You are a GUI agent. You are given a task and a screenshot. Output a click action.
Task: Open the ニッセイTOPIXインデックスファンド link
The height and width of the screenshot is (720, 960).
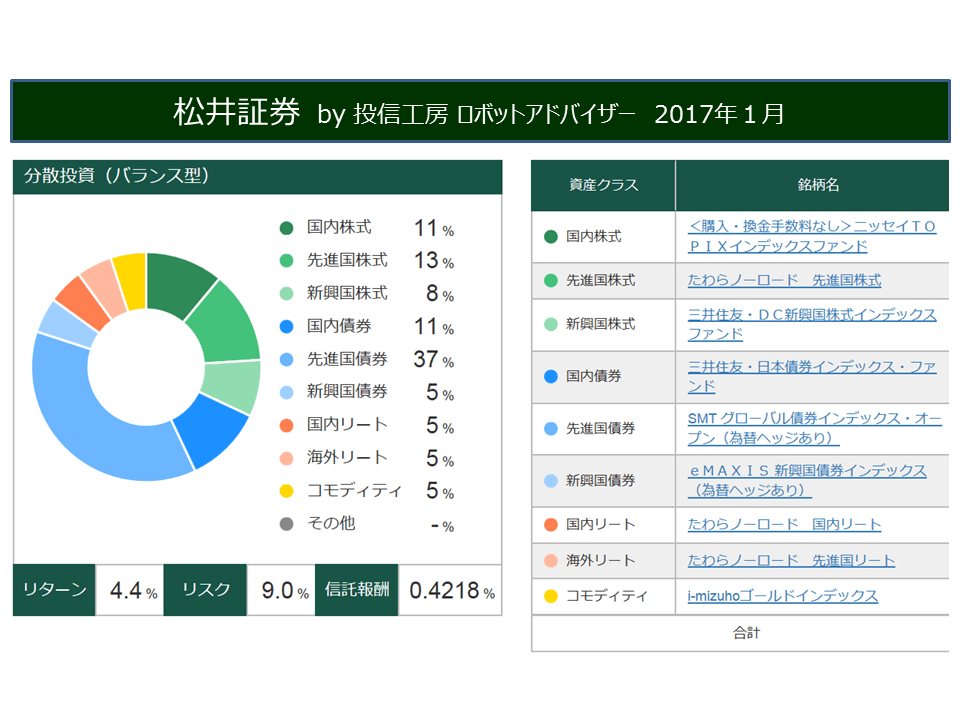pos(812,236)
